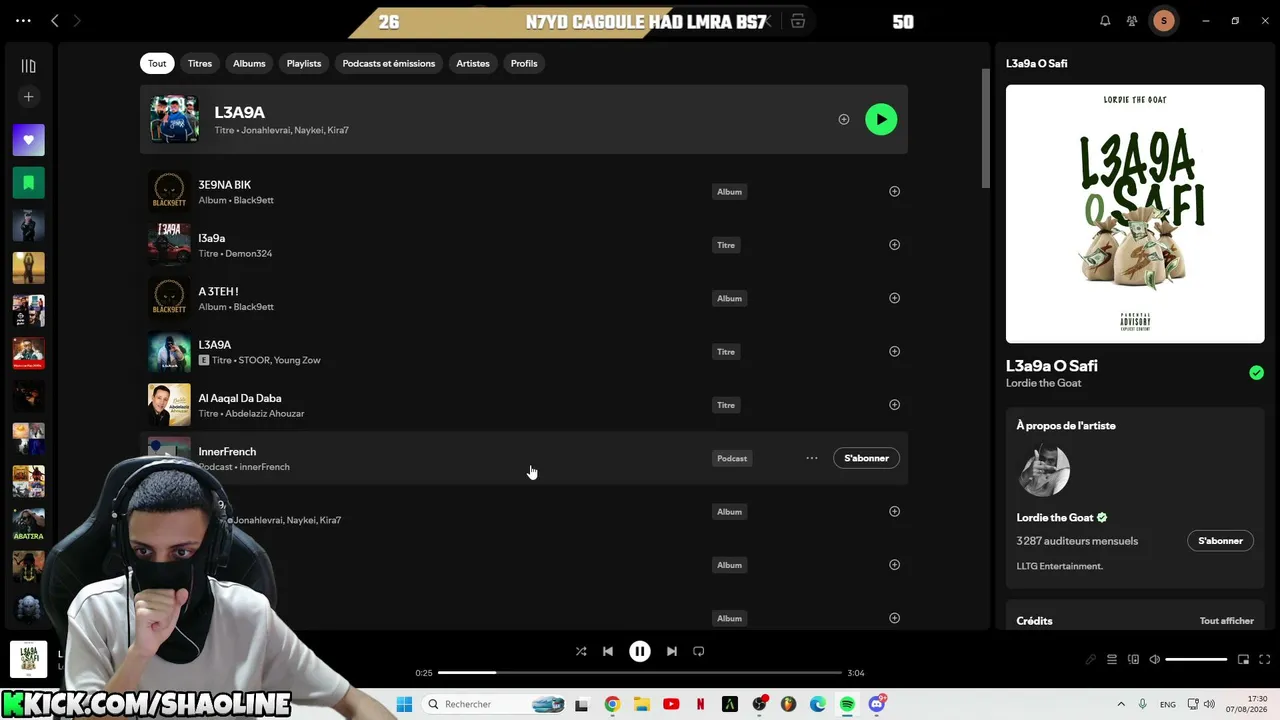Open more options for the InnerFrench podcast
The height and width of the screenshot is (720, 1280).
(x=812, y=458)
